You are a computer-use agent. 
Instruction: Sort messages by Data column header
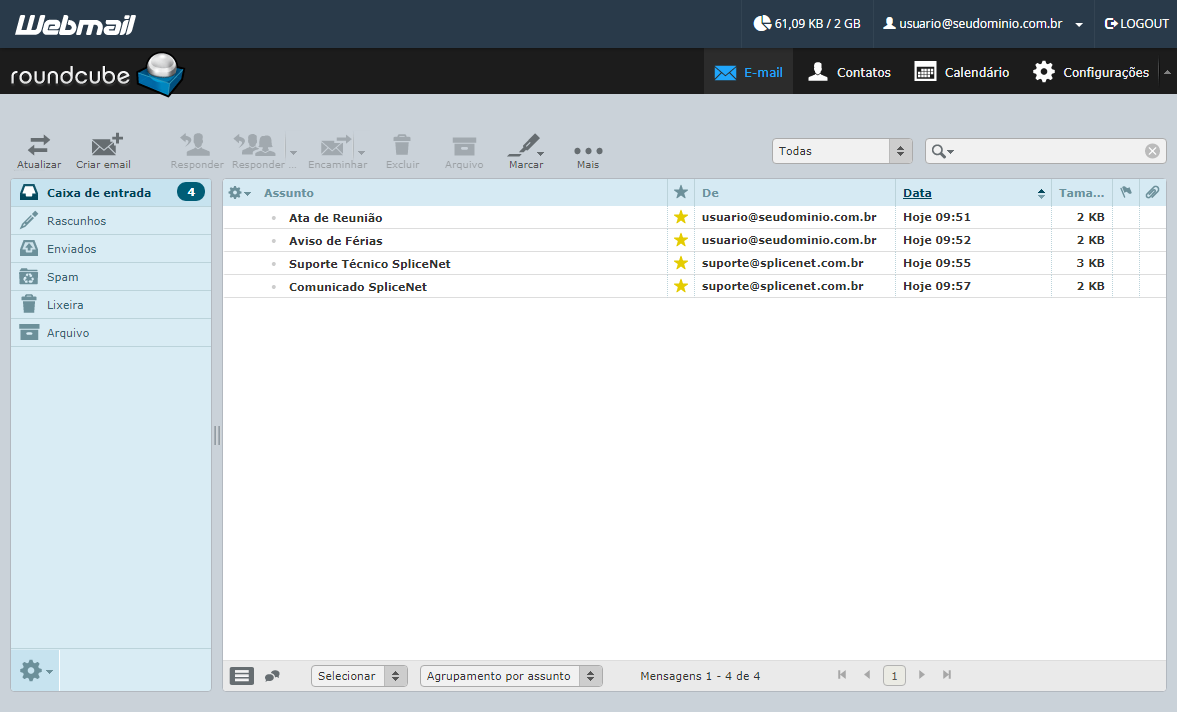917,193
